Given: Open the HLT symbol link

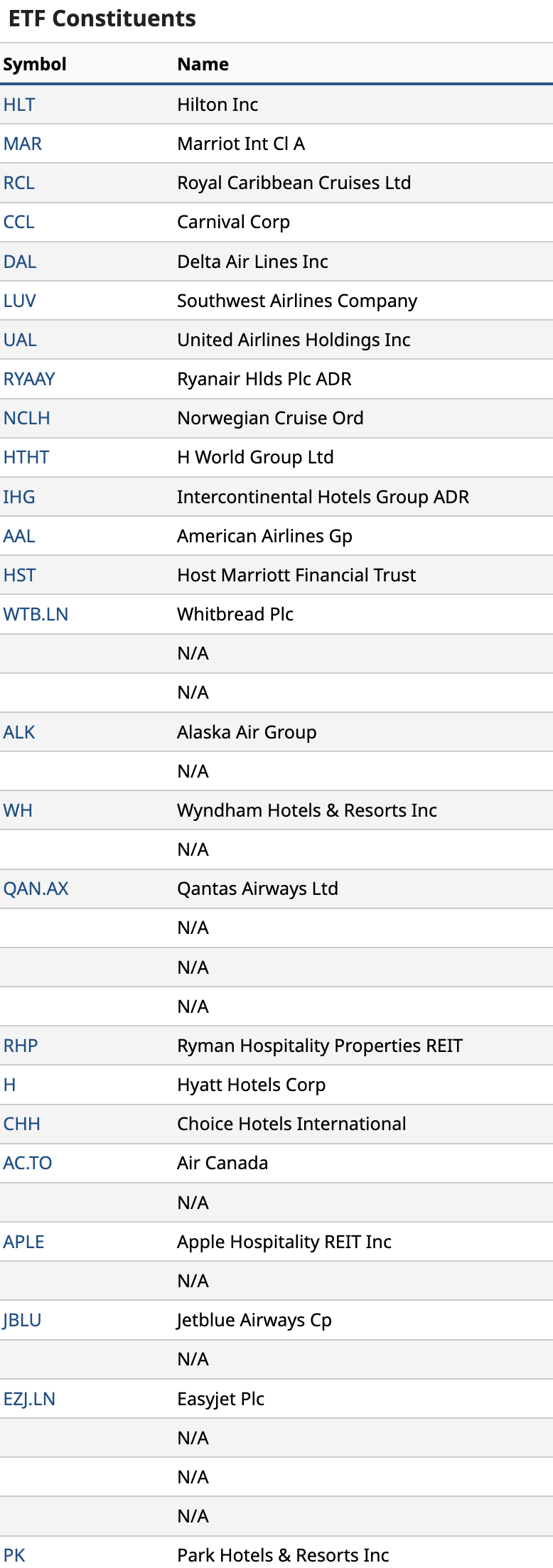Looking at the screenshot, I should (19, 104).
